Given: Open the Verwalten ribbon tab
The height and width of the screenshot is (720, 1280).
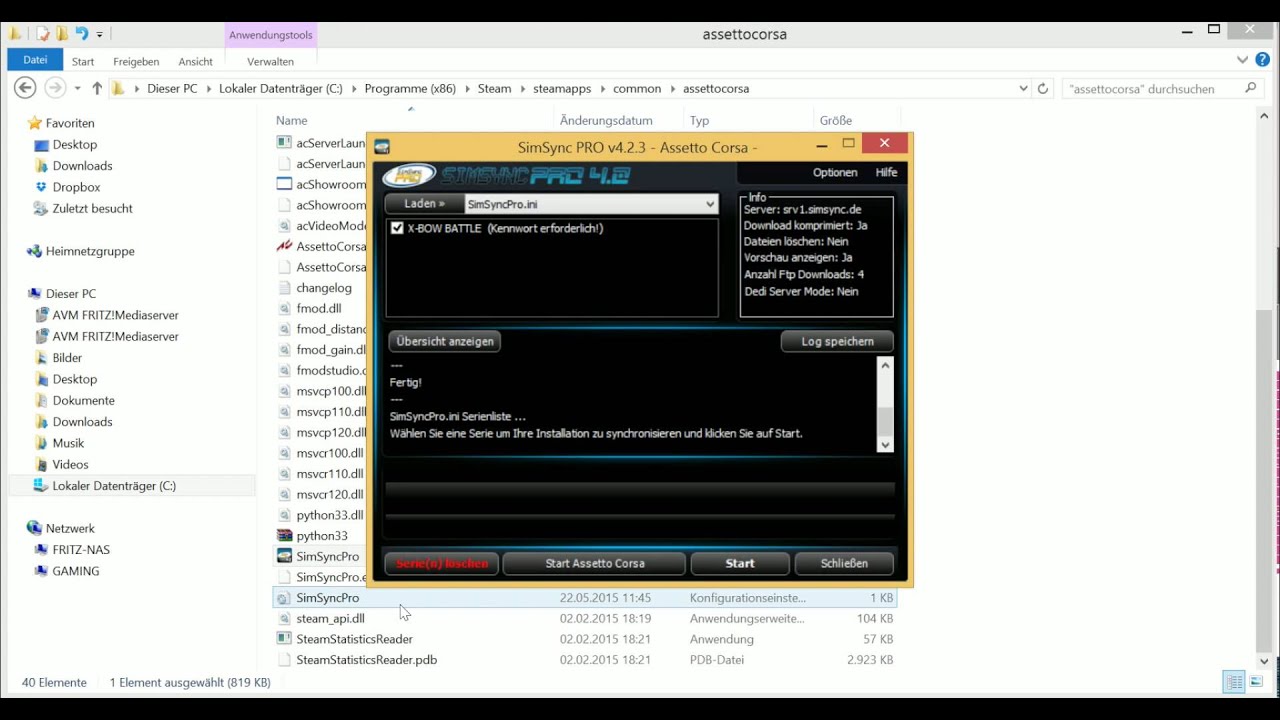Looking at the screenshot, I should [x=270, y=61].
